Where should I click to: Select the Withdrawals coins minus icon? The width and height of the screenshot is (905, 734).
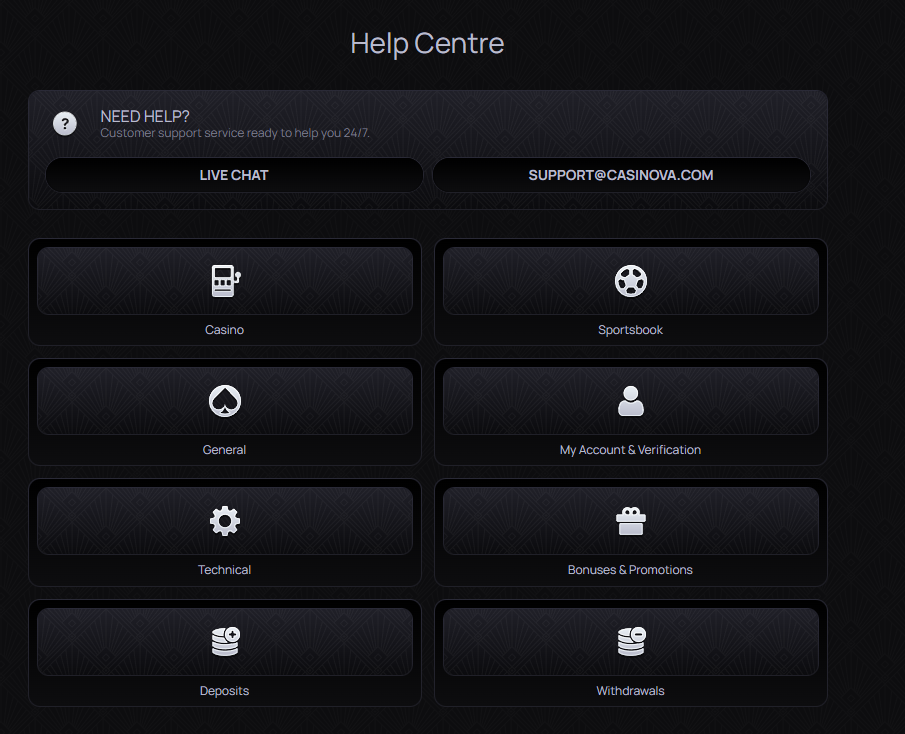631,641
